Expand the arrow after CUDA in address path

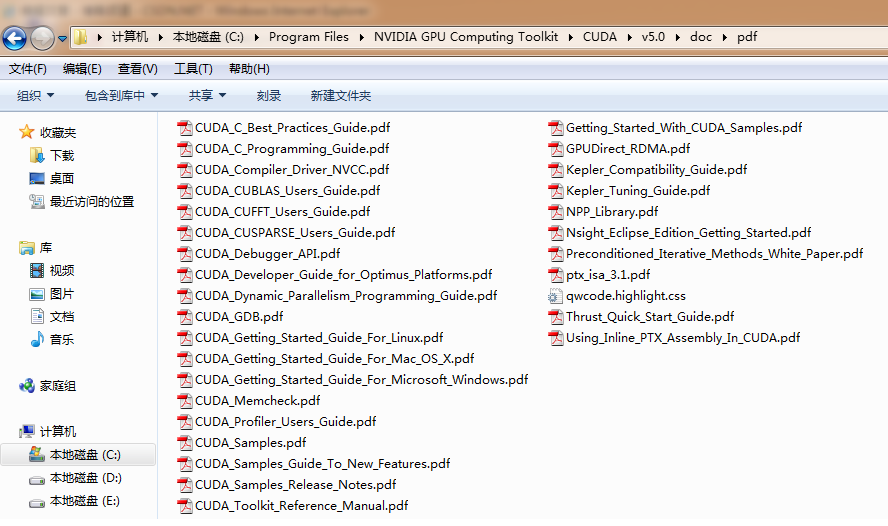pos(629,37)
